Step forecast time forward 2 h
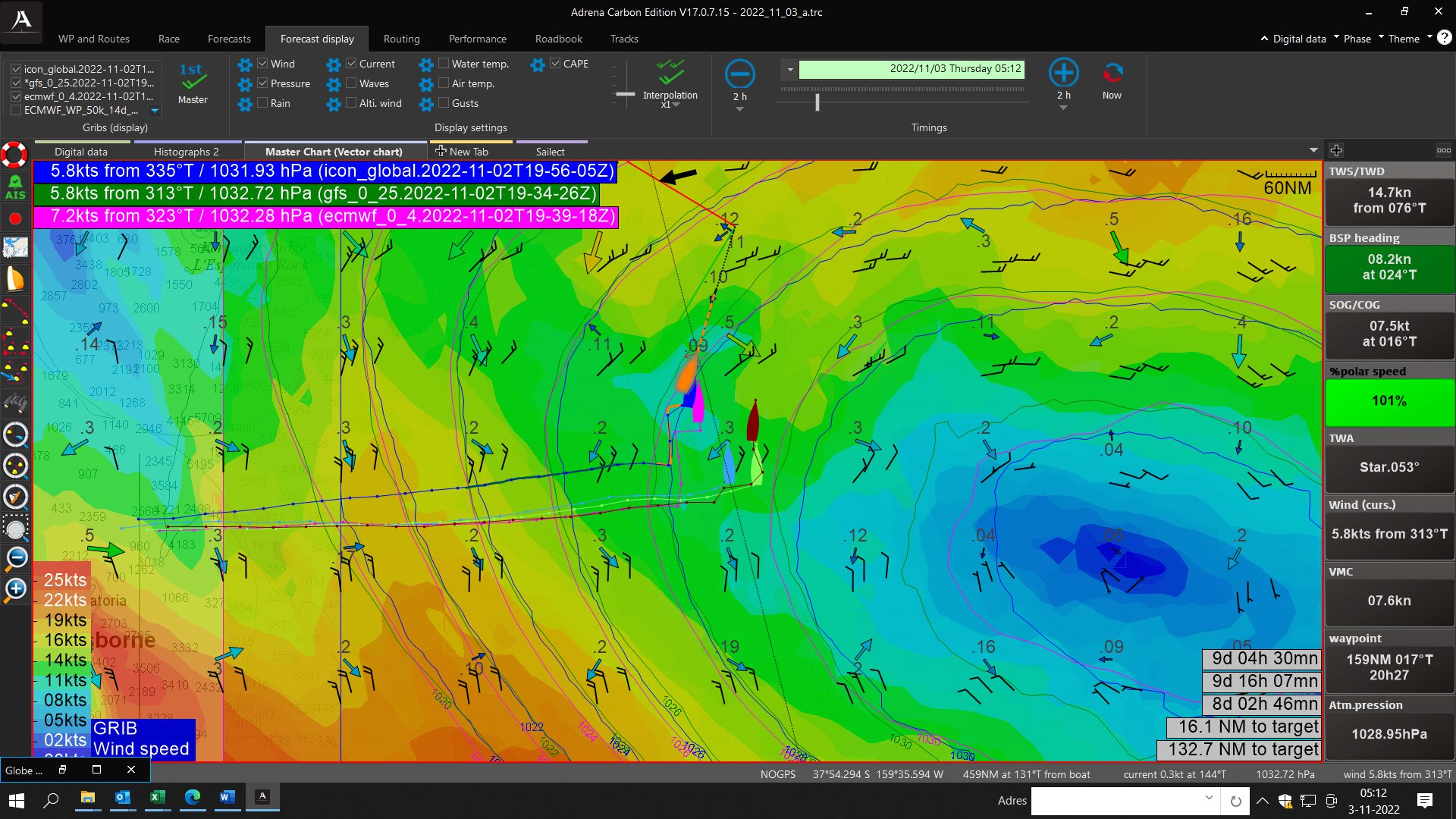The width and height of the screenshot is (1456, 819). coord(1063,74)
